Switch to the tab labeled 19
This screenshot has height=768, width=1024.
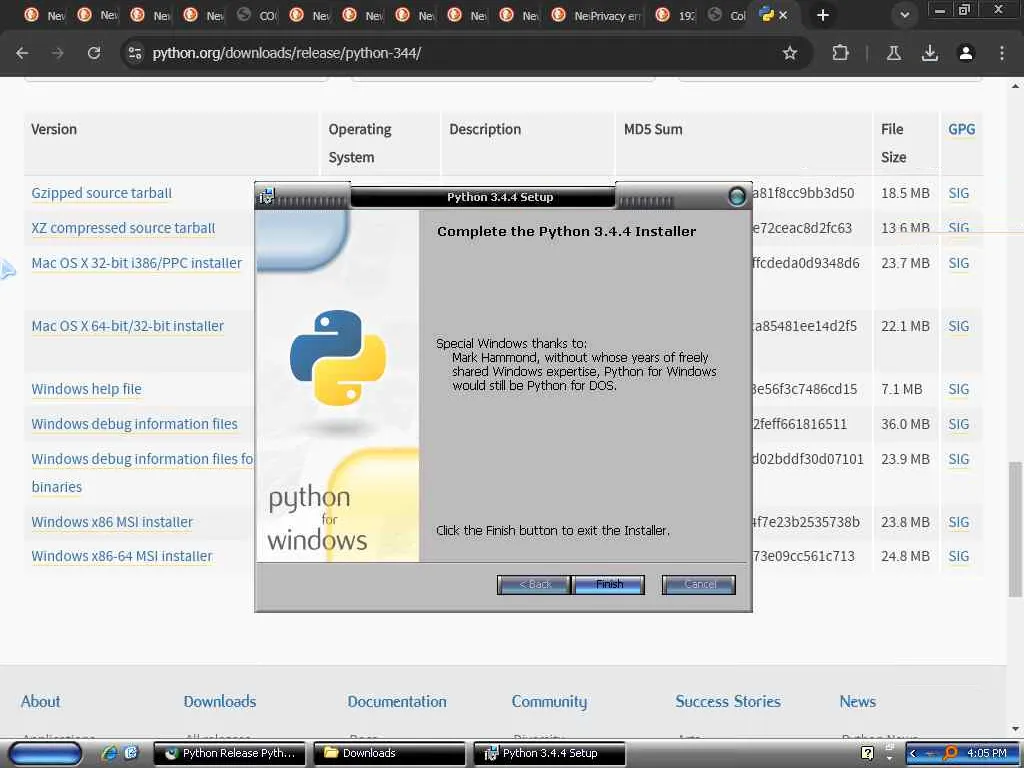click(x=677, y=15)
